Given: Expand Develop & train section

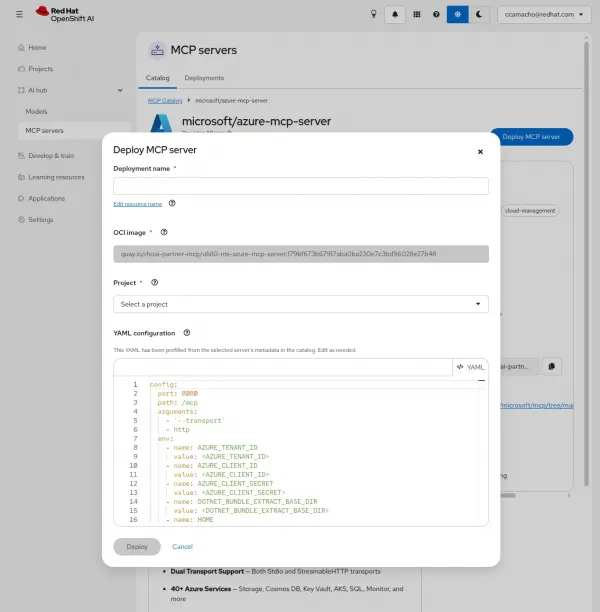Looking at the screenshot, I should [51, 156].
